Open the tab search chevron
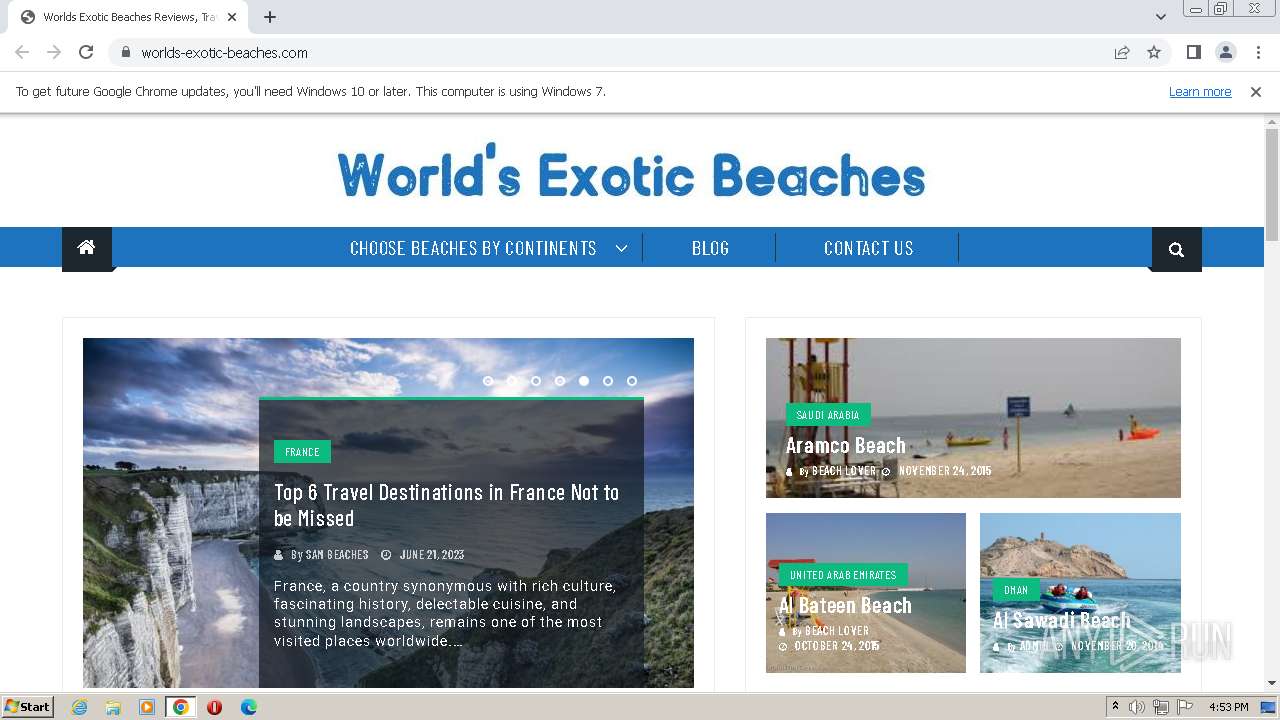Image resolution: width=1280 pixels, height=720 pixels. [x=1161, y=17]
